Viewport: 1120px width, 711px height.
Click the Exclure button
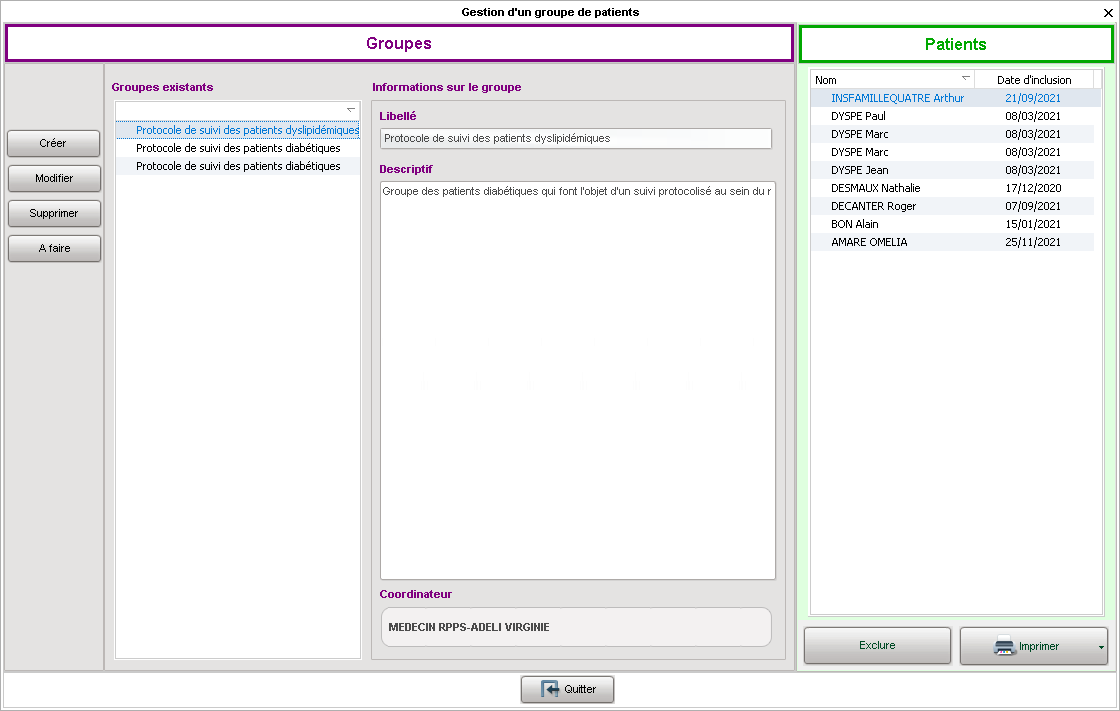(x=877, y=646)
